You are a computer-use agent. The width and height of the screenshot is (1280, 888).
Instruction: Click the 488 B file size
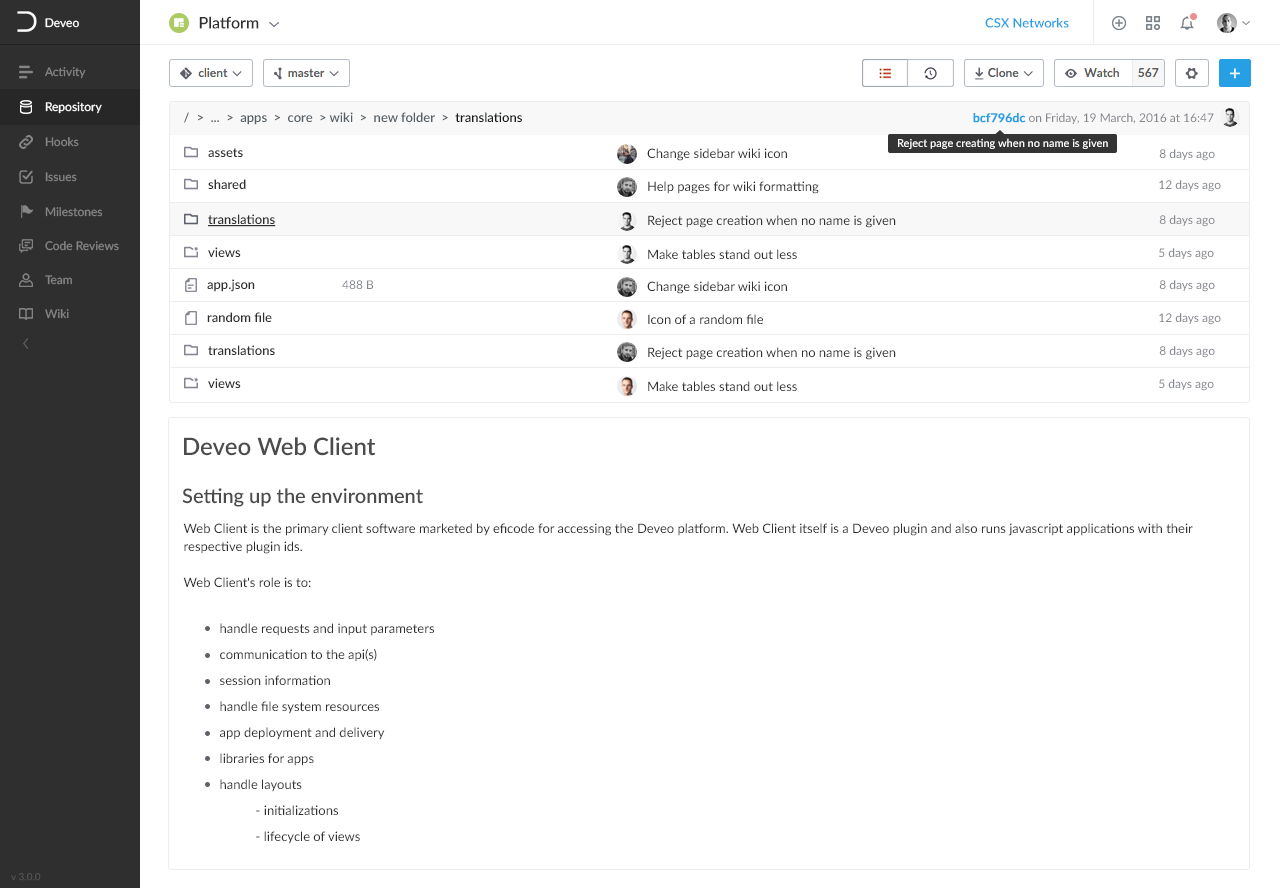point(357,285)
